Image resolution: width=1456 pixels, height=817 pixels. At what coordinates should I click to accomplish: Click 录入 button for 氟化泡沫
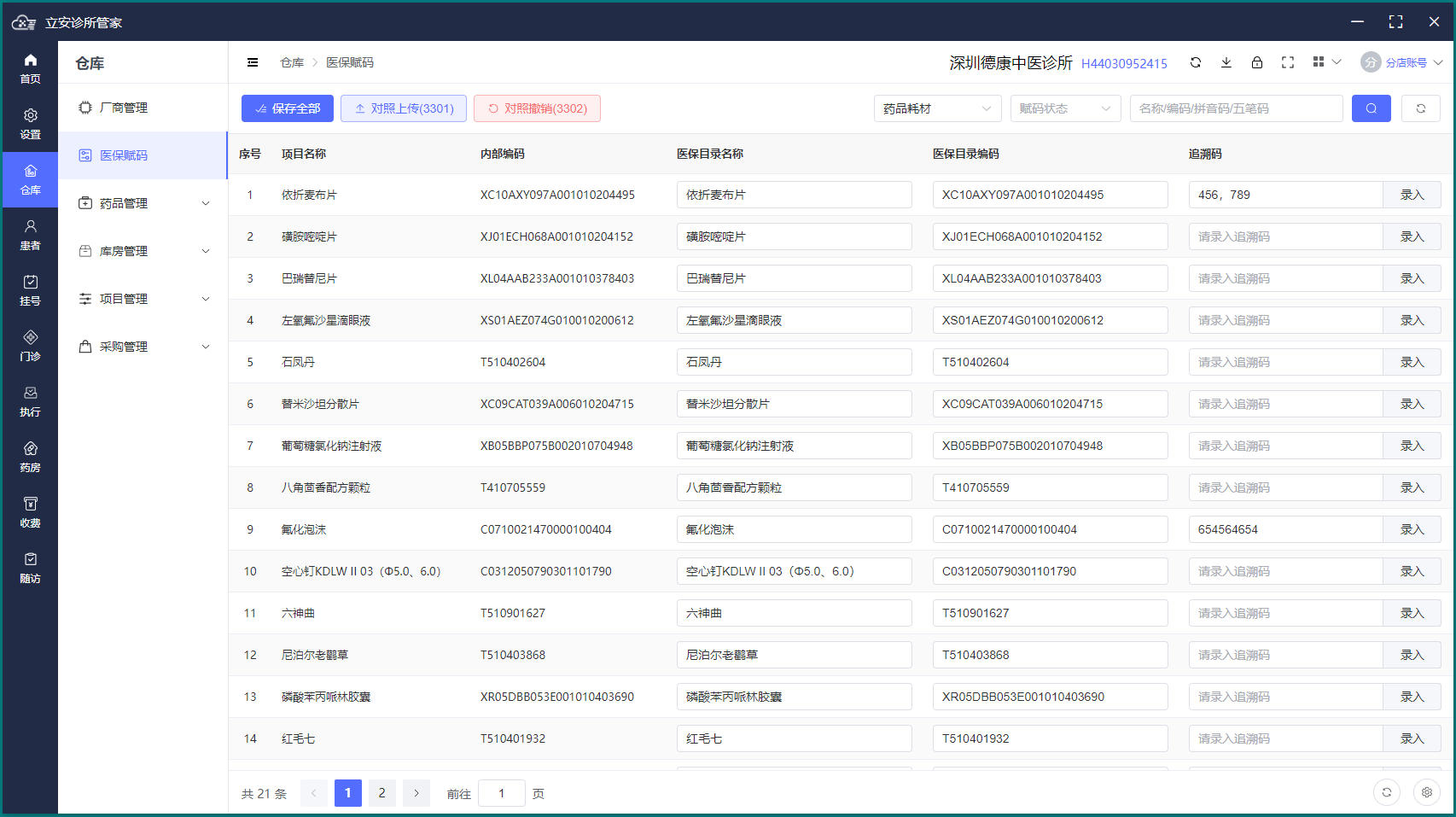[x=1412, y=529]
